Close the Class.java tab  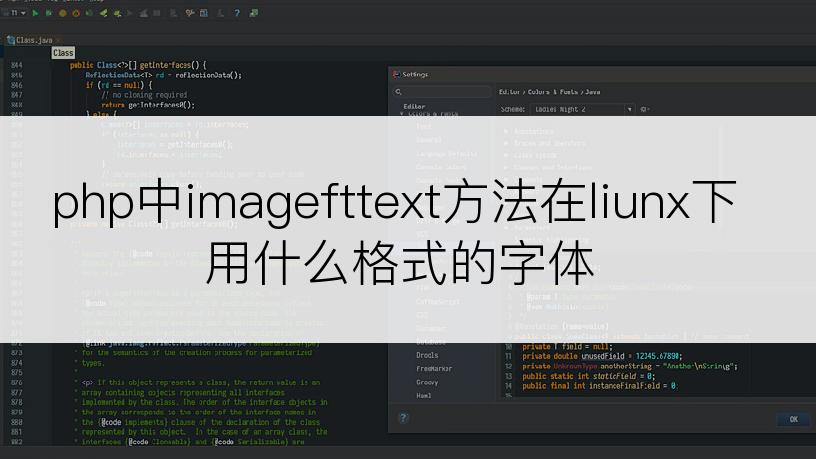(x=58, y=40)
